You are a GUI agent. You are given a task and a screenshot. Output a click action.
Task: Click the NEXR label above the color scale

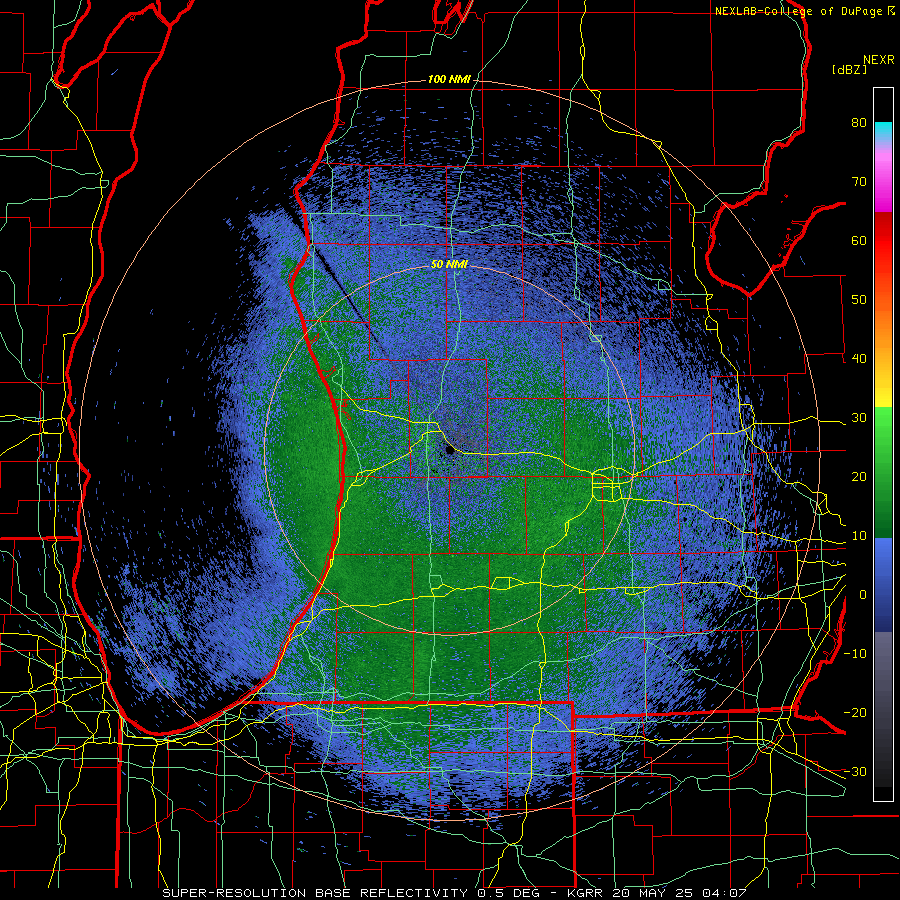(x=878, y=59)
